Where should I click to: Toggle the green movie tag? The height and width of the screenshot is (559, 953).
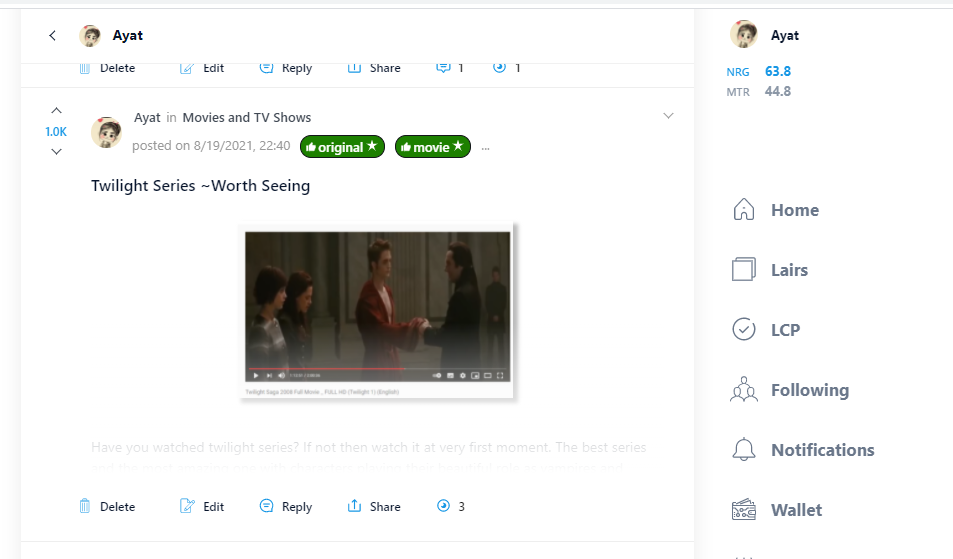pos(433,146)
